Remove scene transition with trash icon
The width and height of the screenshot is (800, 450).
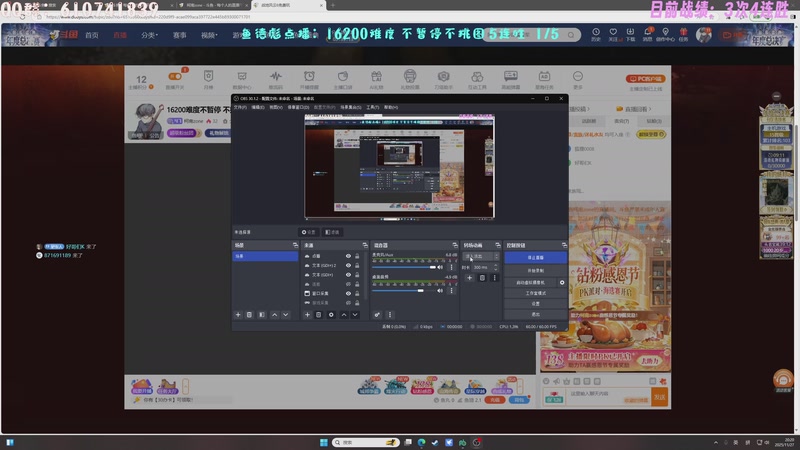pyautogui.click(x=482, y=278)
